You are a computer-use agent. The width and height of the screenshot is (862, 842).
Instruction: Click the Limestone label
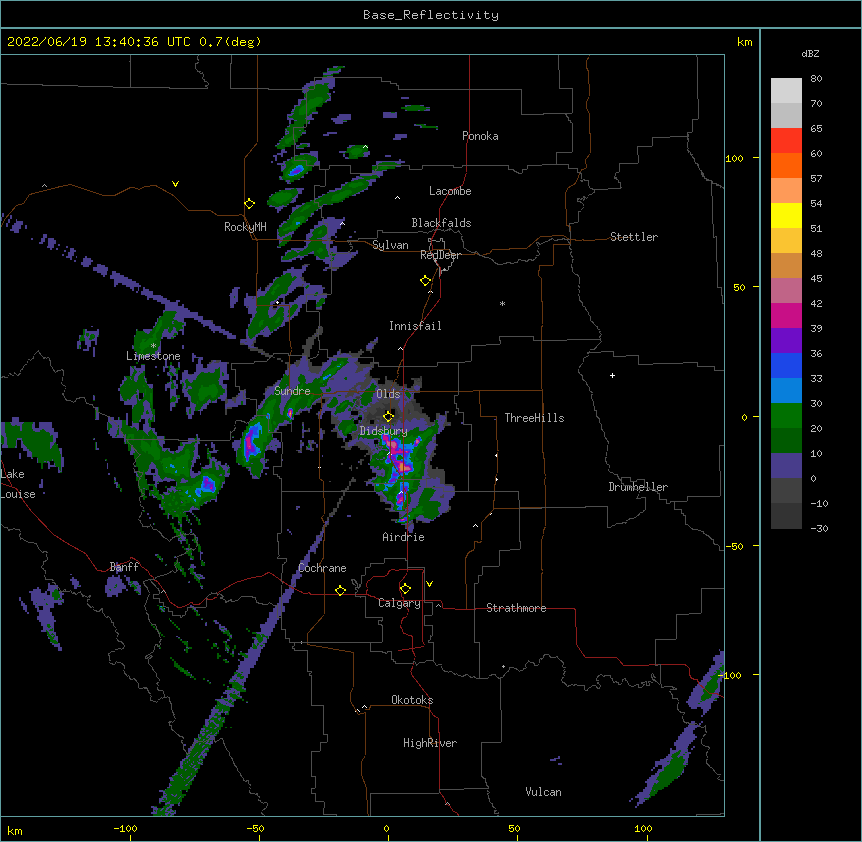pos(153,356)
